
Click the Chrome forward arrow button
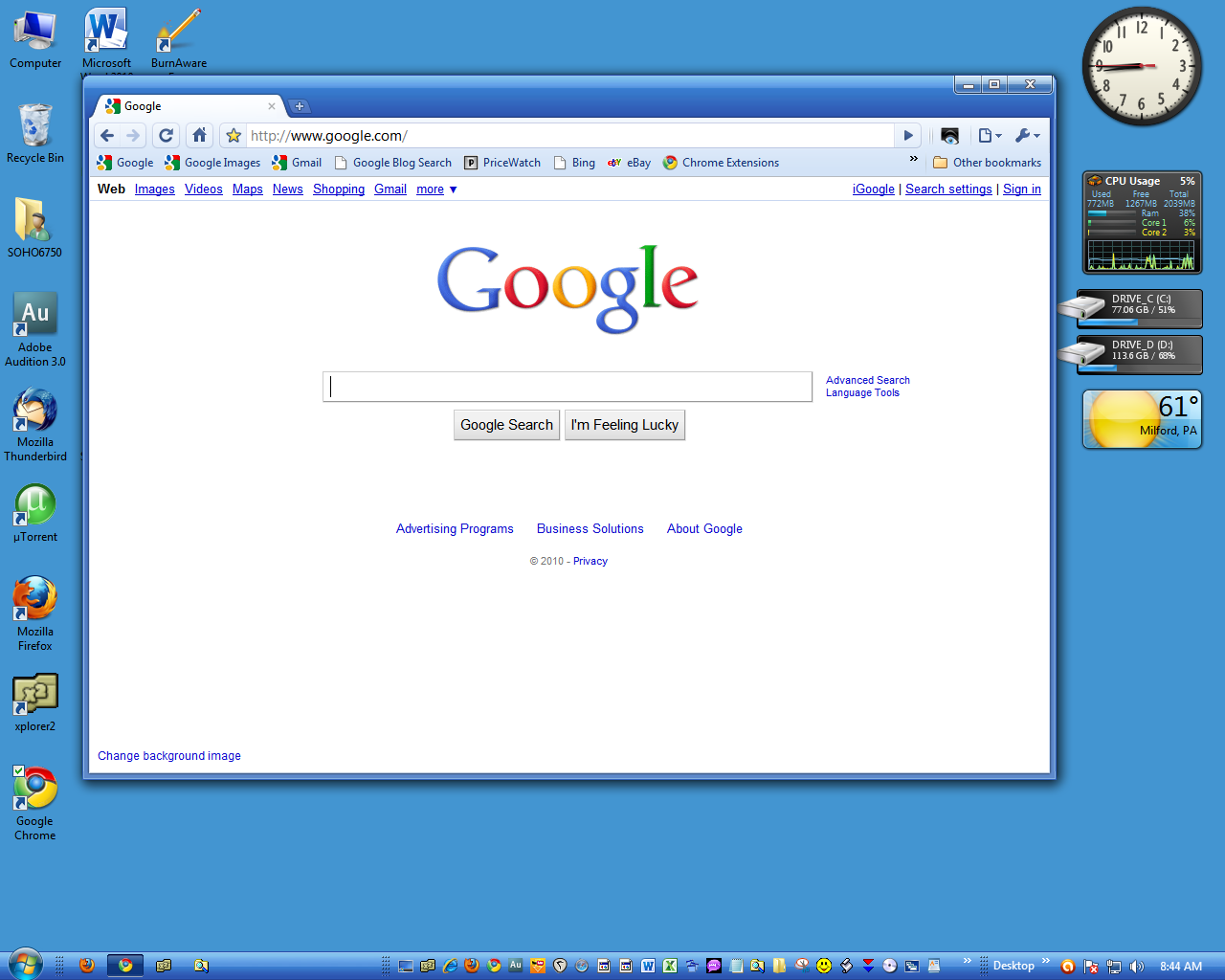(133, 136)
